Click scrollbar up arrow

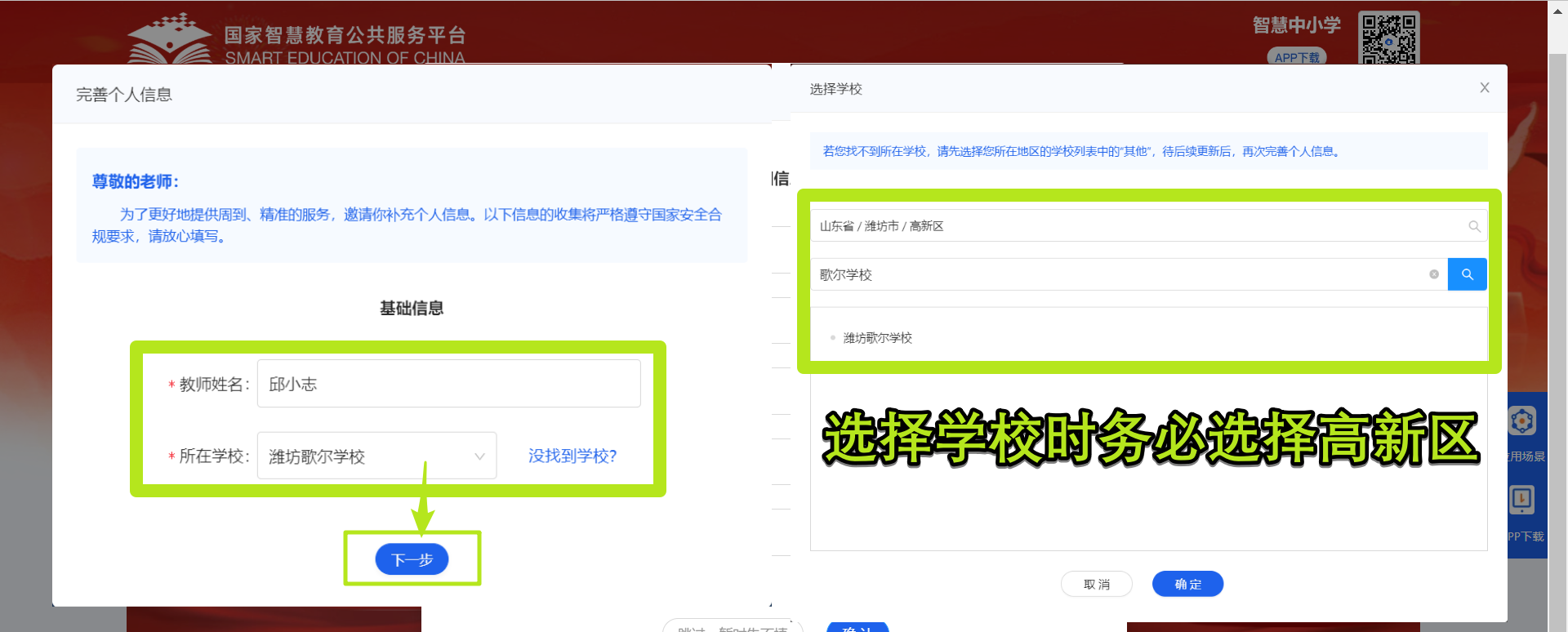tap(1558, 7)
